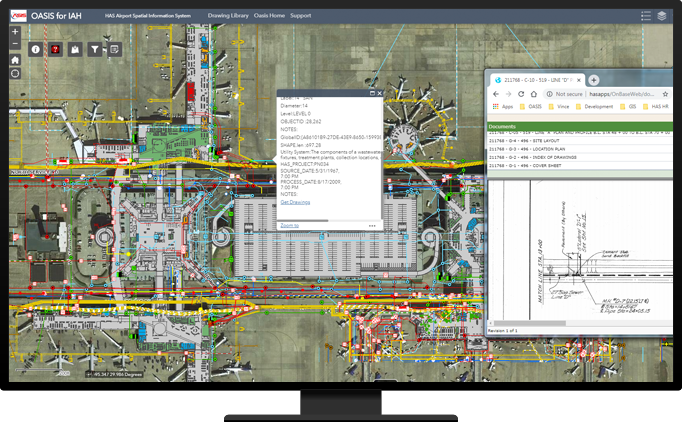Click the Get Drawings link

coord(295,202)
